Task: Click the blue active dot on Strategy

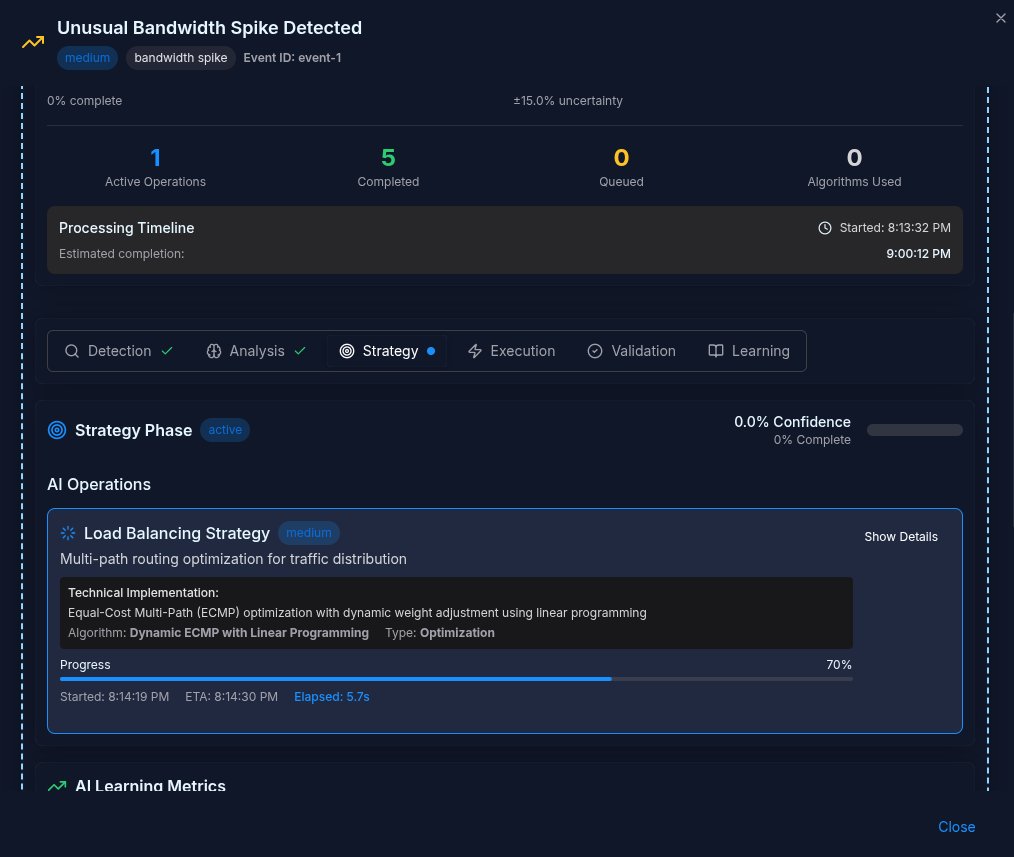Action: 431,351
